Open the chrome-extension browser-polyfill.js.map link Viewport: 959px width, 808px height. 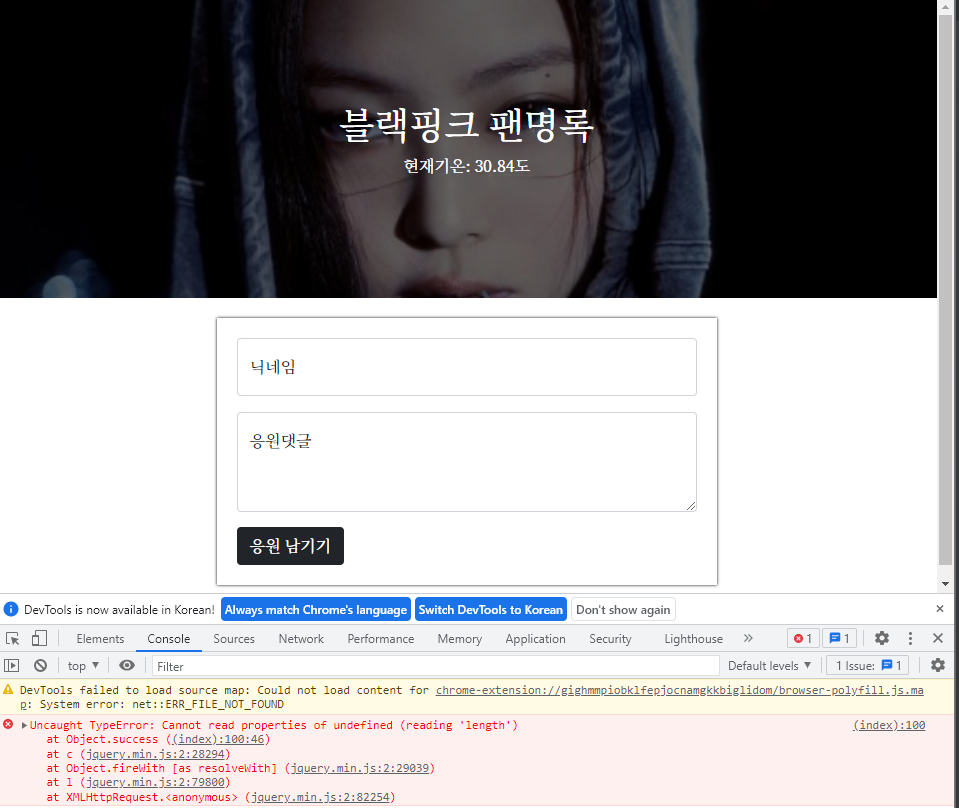pyautogui.click(x=679, y=691)
